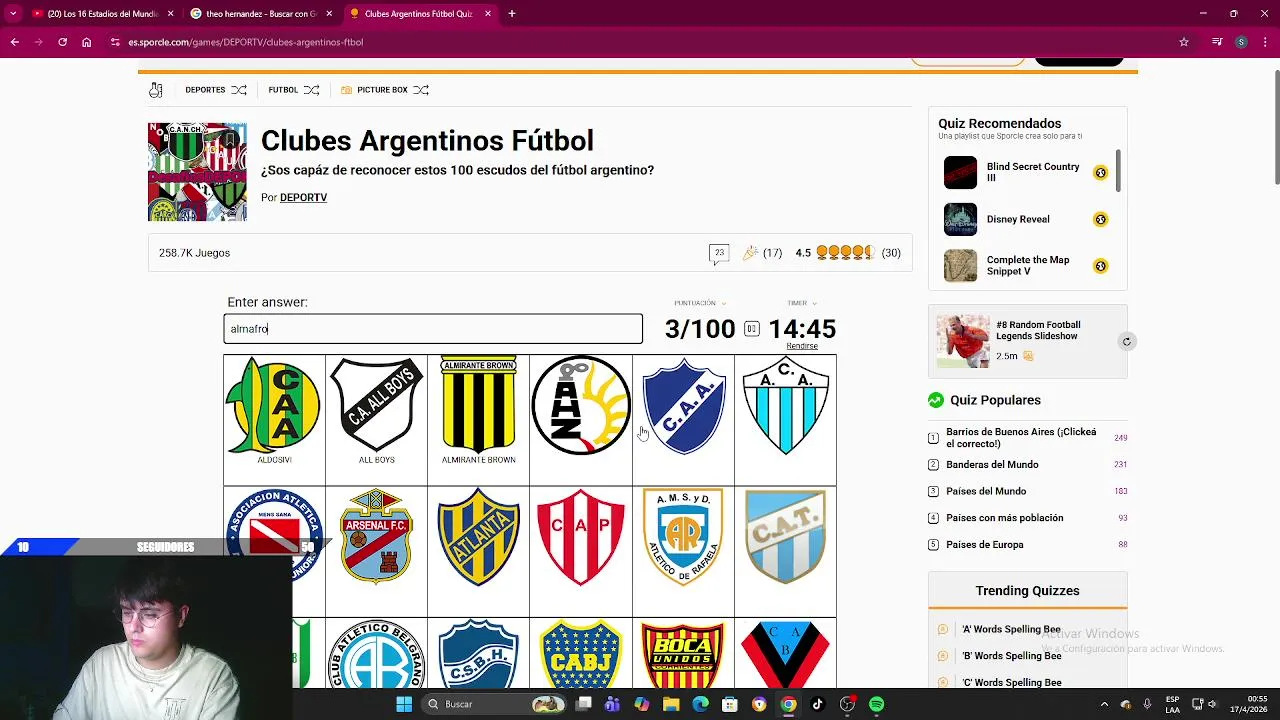Image resolution: width=1280 pixels, height=720 pixels.
Task: Open the 23 comments bubble
Action: pyautogui.click(x=719, y=253)
